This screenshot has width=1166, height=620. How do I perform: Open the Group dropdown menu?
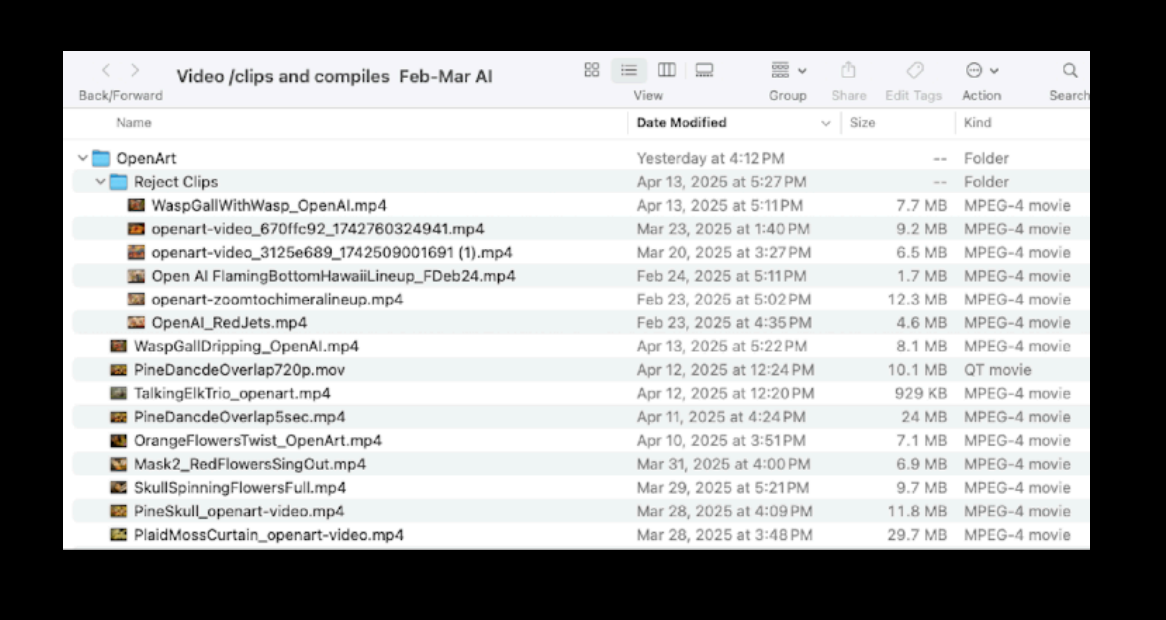pyautogui.click(x=788, y=70)
